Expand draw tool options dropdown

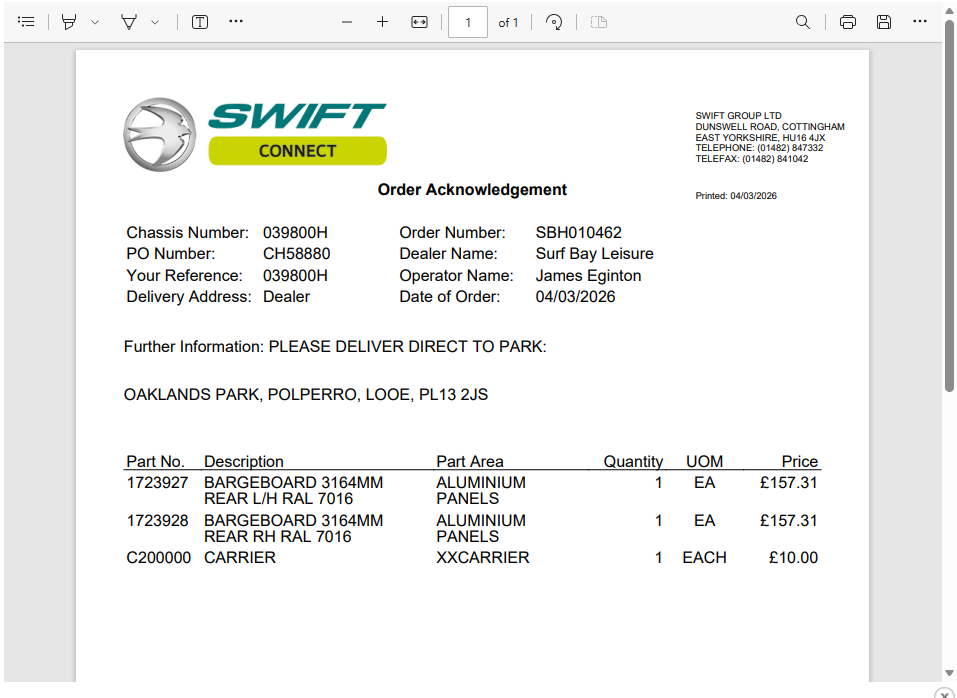coord(155,23)
